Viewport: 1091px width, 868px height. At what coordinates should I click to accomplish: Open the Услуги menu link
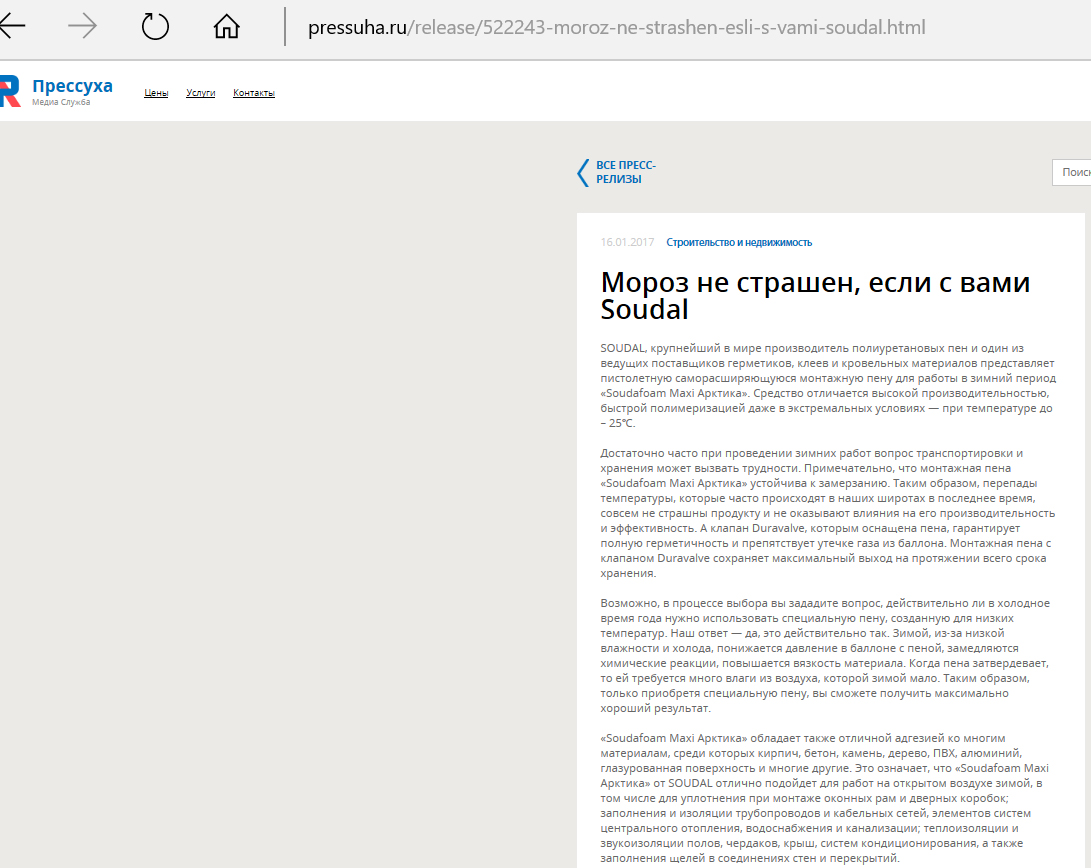[200, 93]
